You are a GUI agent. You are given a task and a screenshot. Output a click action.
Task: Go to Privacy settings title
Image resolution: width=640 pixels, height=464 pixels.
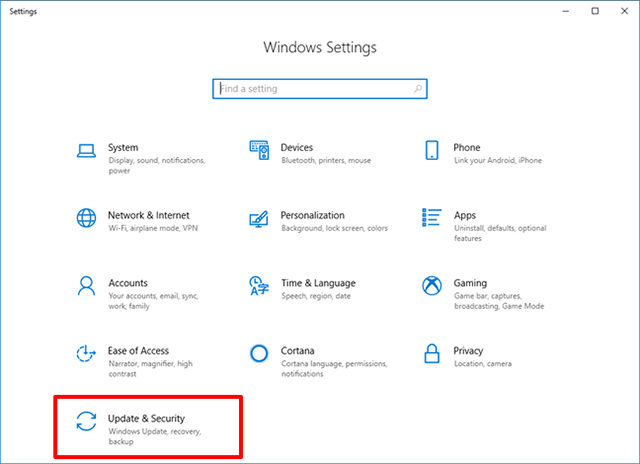[x=468, y=351]
